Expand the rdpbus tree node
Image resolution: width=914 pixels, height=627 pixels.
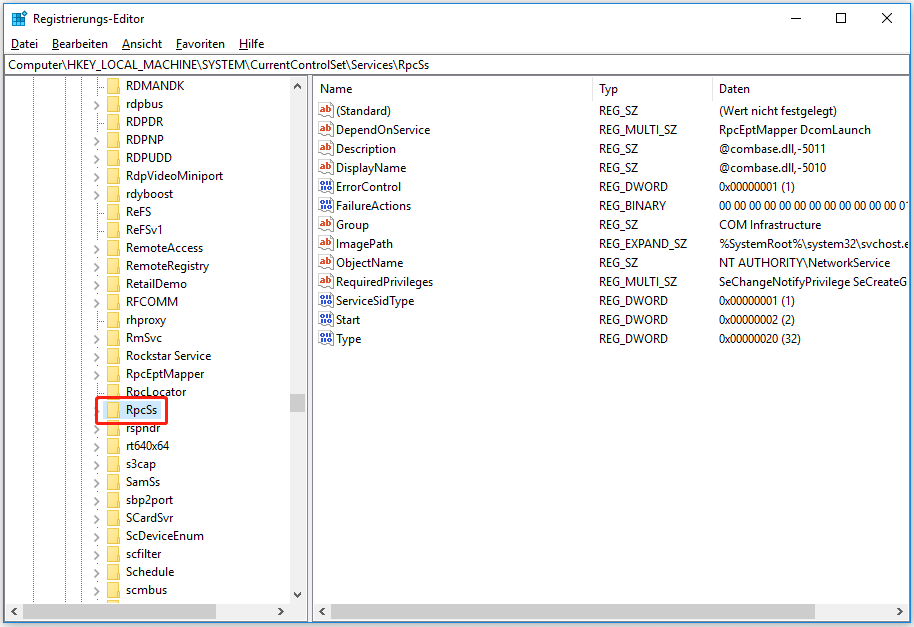click(97, 104)
